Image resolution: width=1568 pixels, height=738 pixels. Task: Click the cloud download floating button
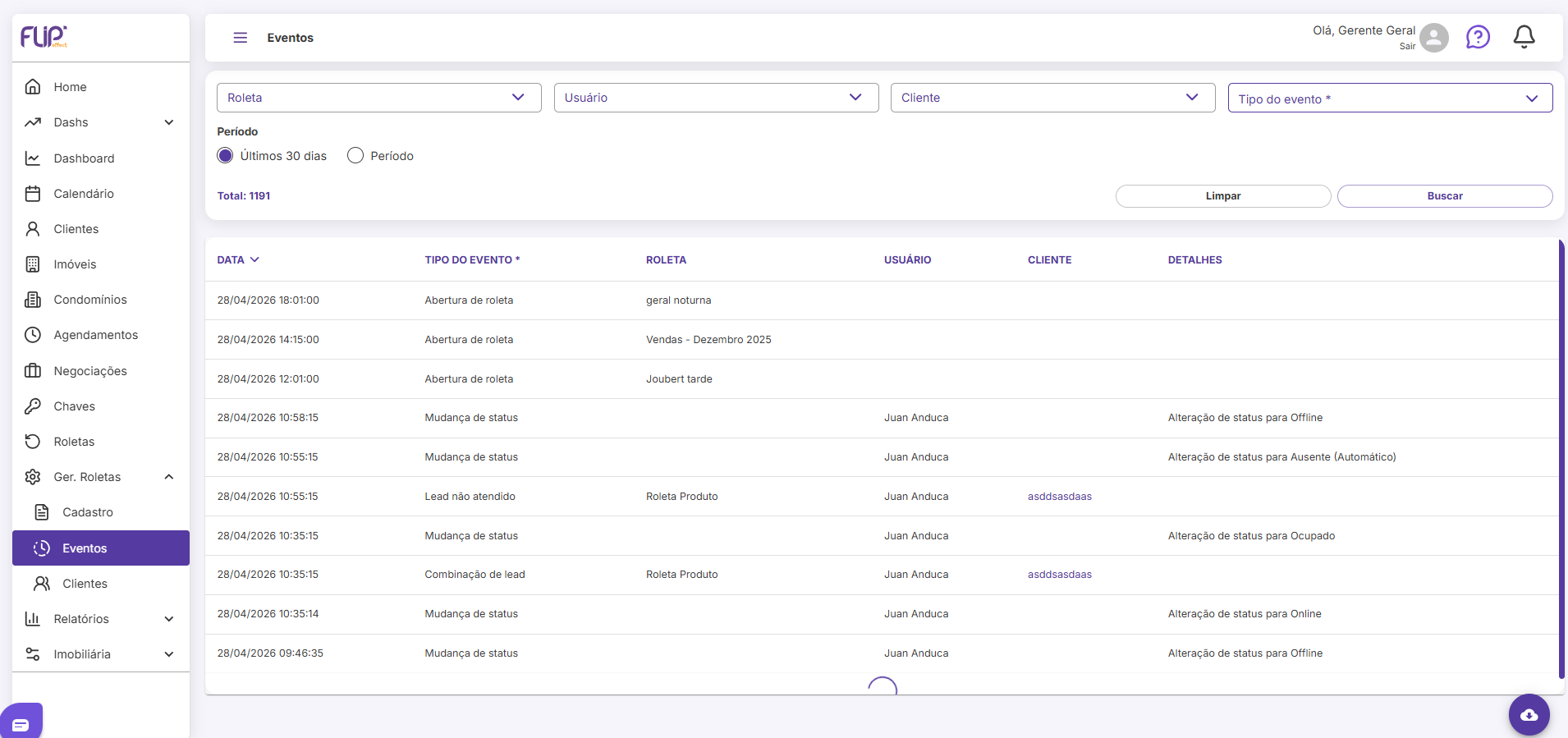coord(1529,715)
